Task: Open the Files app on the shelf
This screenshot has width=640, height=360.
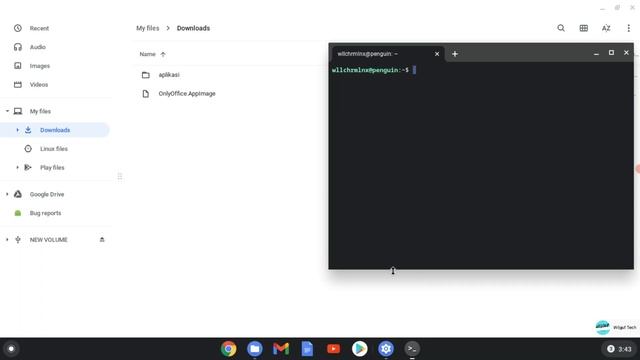Action: tap(255, 349)
